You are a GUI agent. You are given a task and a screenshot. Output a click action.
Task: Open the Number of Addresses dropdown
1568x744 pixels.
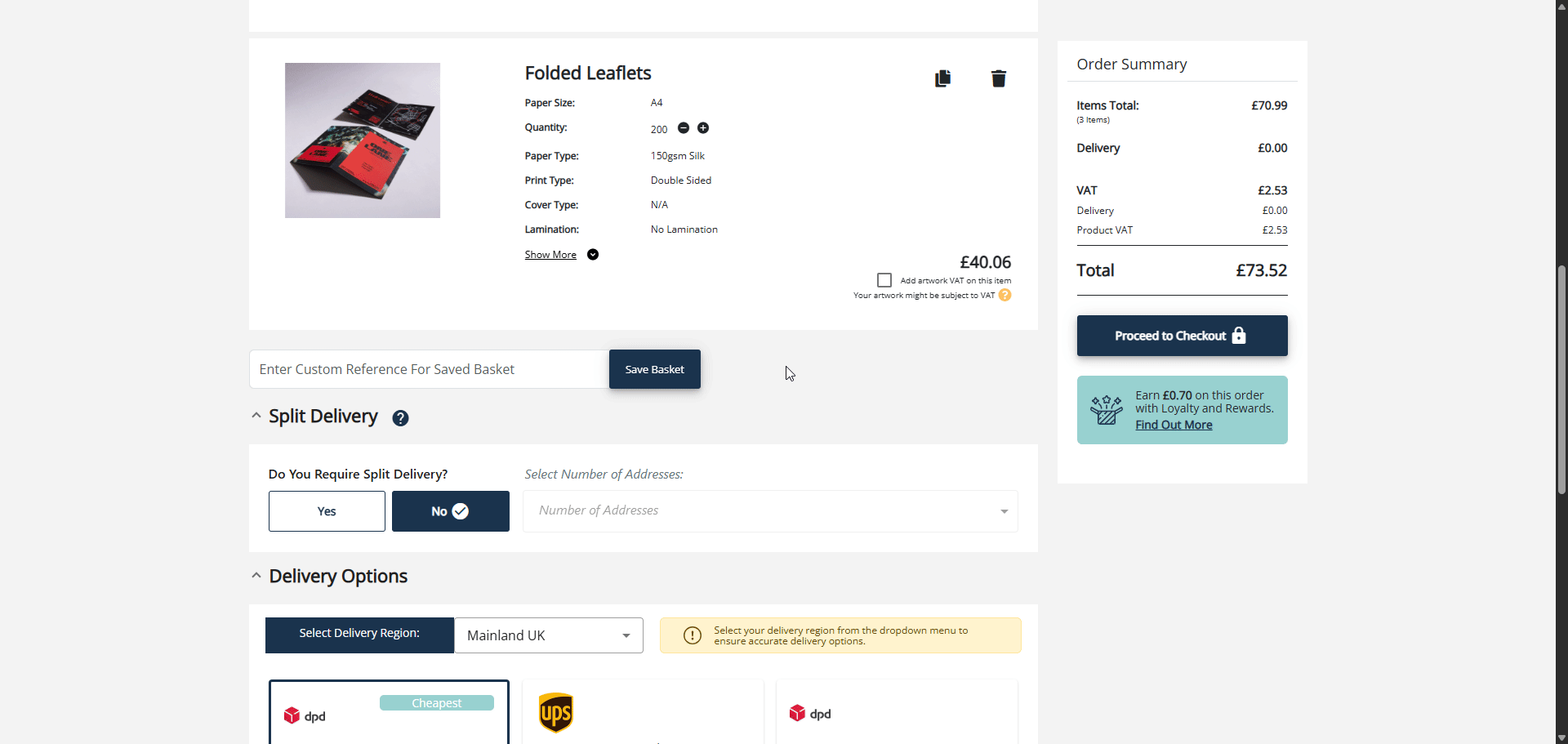770,511
